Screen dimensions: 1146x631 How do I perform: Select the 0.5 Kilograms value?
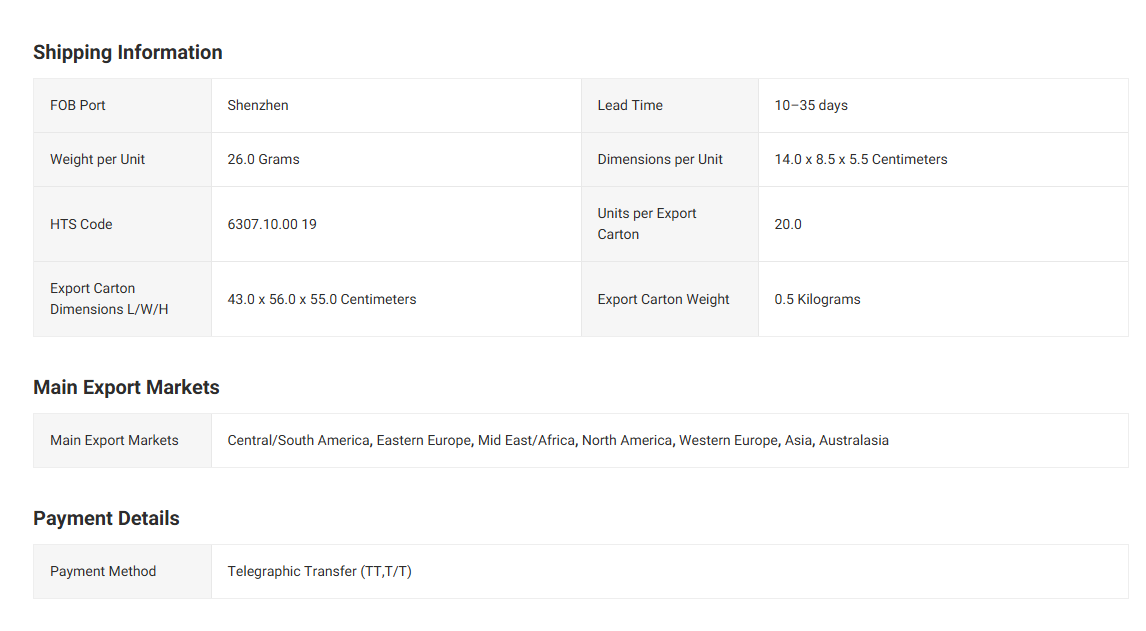(817, 299)
